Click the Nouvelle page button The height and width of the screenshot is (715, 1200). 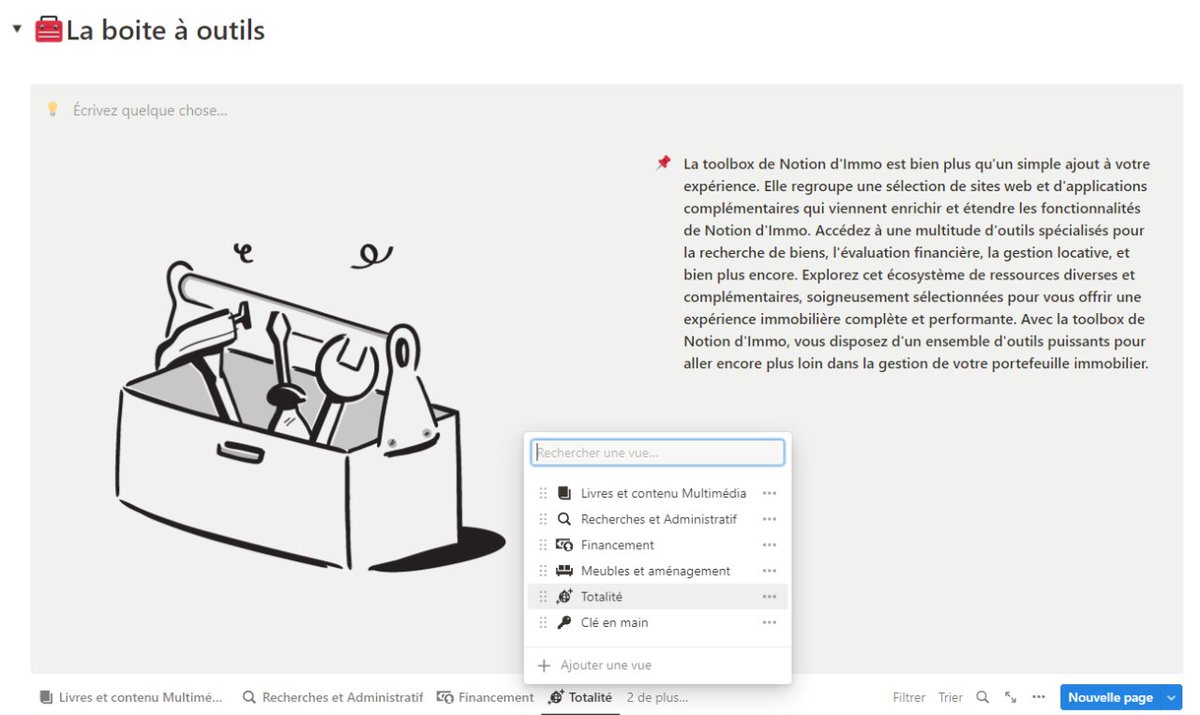pos(1110,698)
